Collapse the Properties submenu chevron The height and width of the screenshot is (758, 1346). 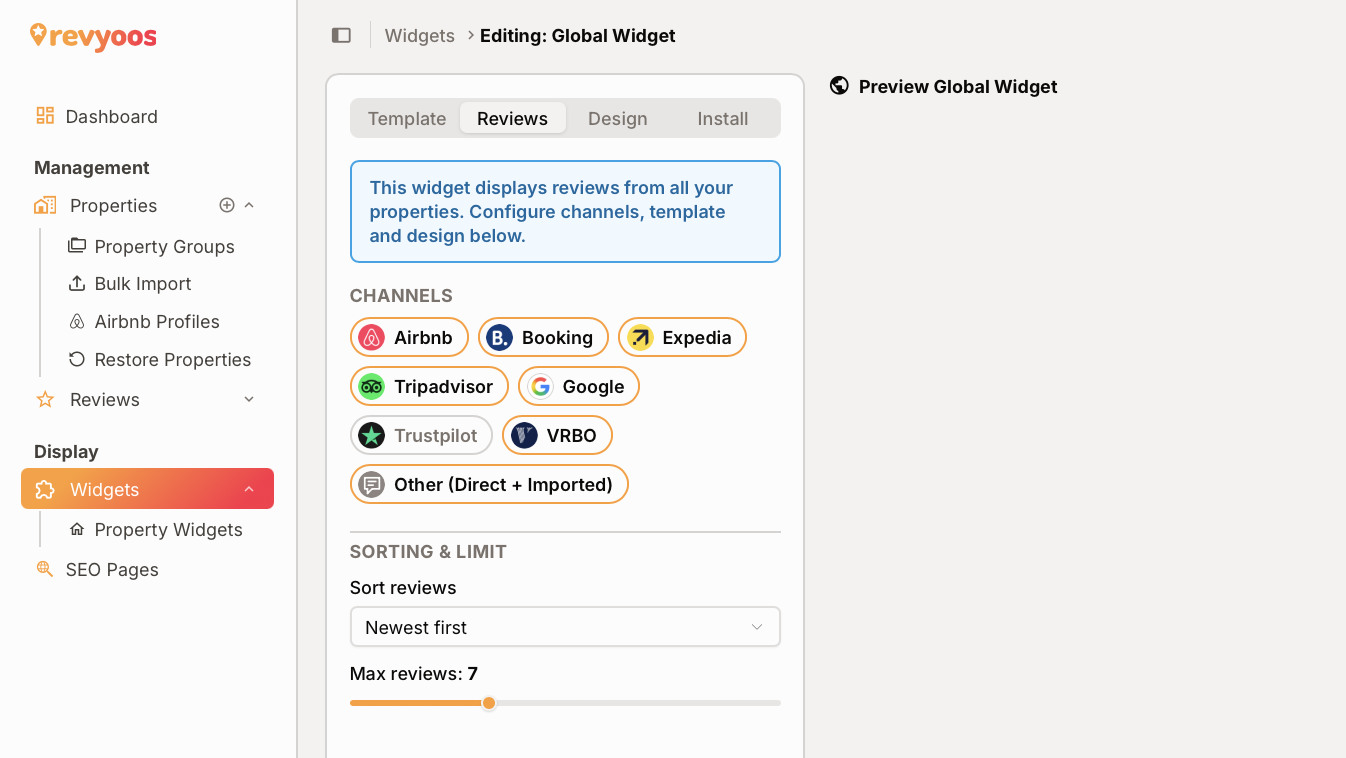(x=250, y=205)
